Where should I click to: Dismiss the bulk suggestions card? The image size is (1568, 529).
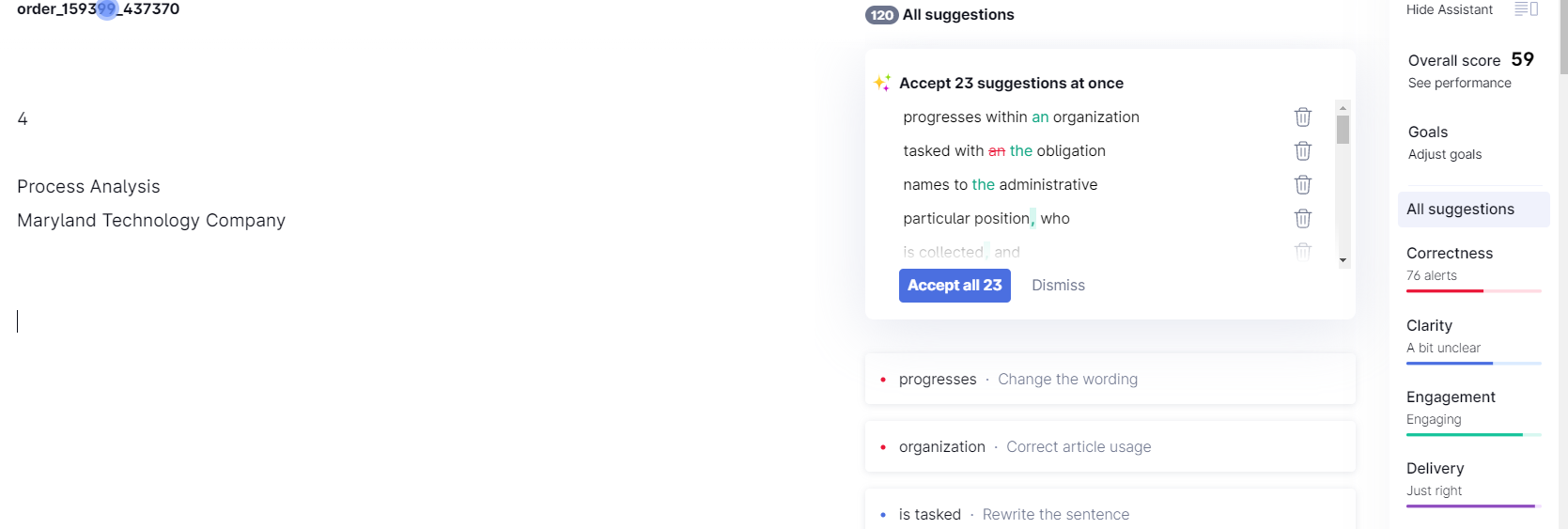(1058, 286)
